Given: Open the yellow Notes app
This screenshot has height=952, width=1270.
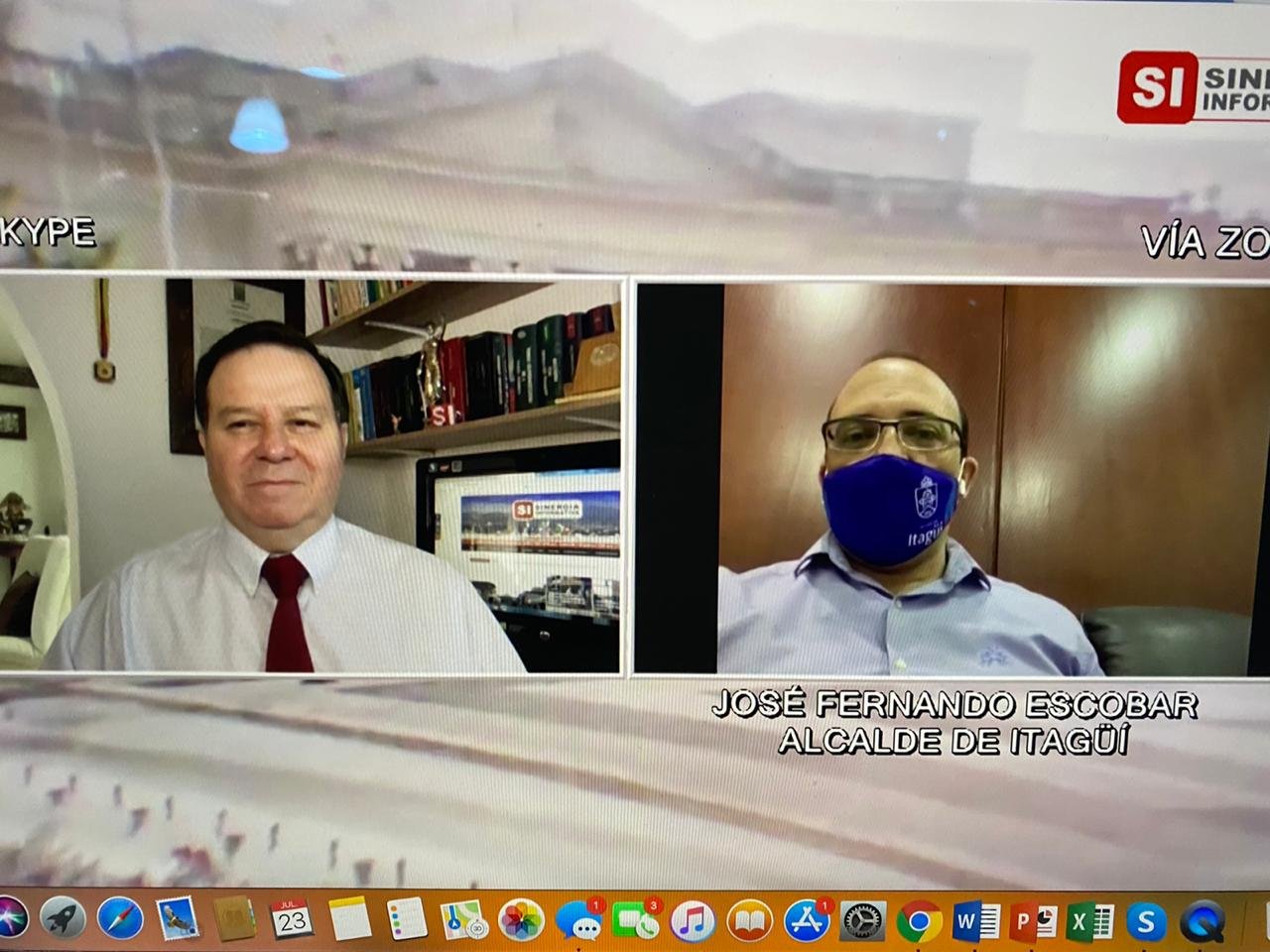Looking at the screenshot, I should 349,919.
